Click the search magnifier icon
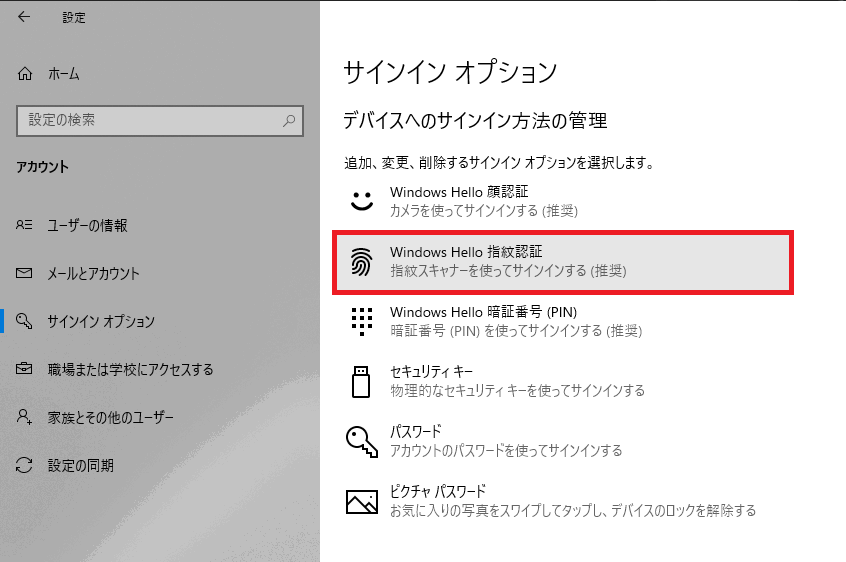The image size is (846, 562). (x=289, y=120)
